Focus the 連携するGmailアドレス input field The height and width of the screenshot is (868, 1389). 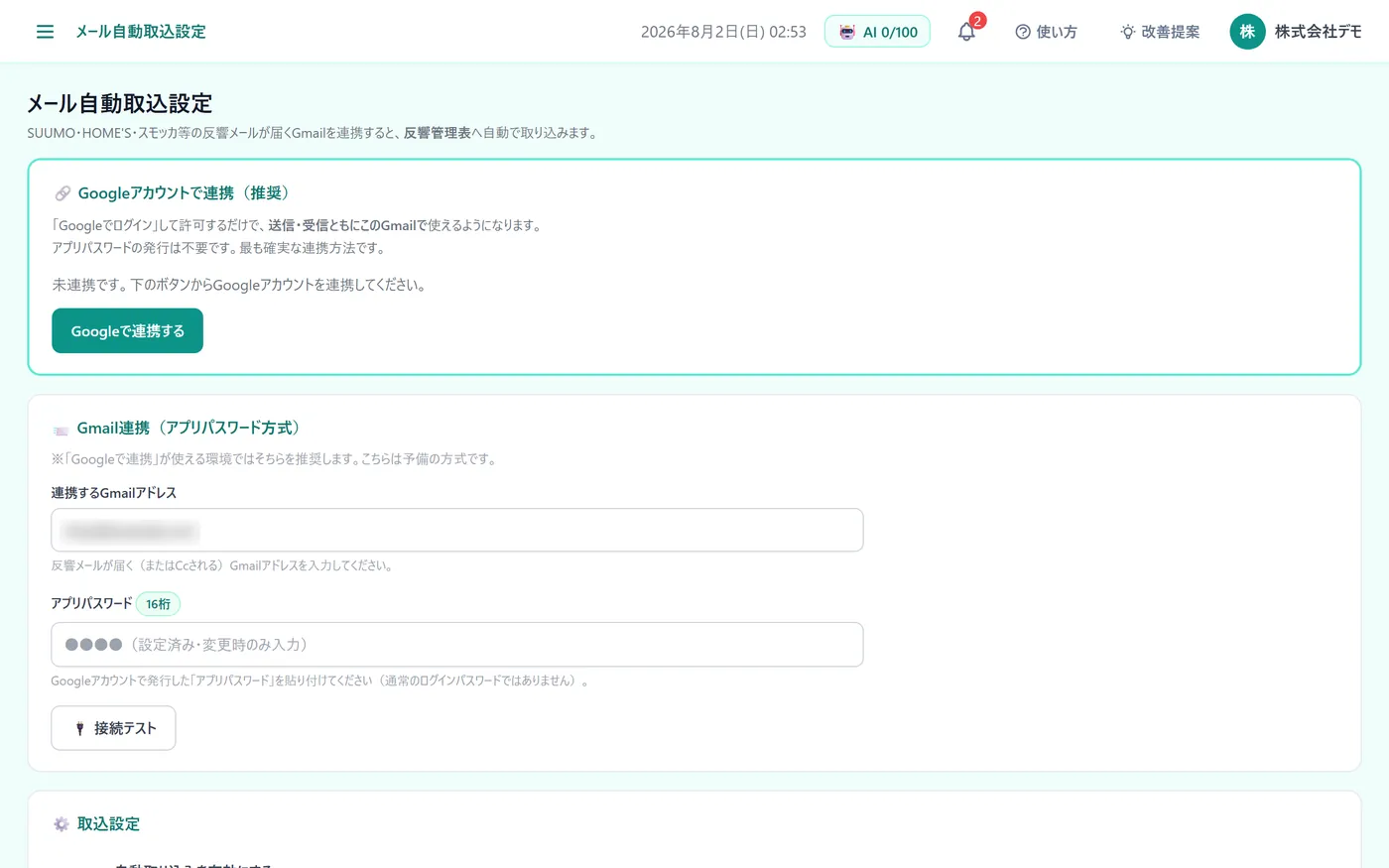click(457, 530)
